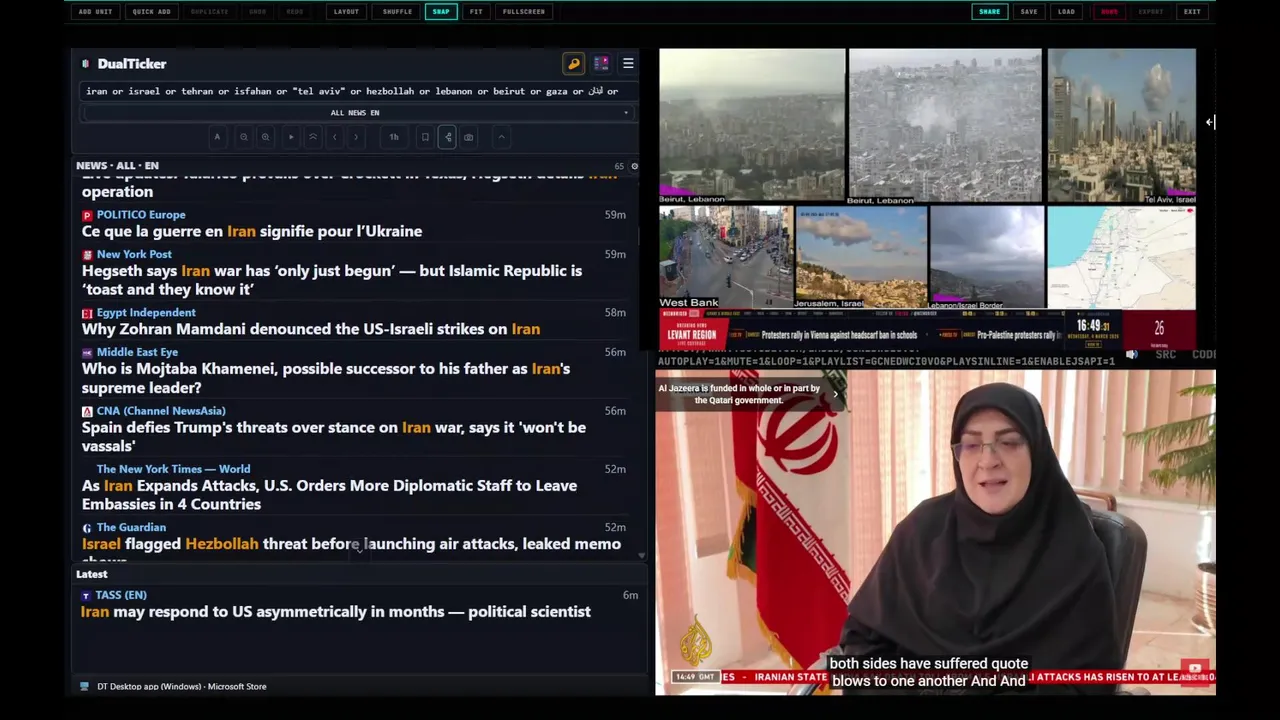The image size is (1280, 720).
Task: Click the camera snapshot icon
Action: coord(469,137)
